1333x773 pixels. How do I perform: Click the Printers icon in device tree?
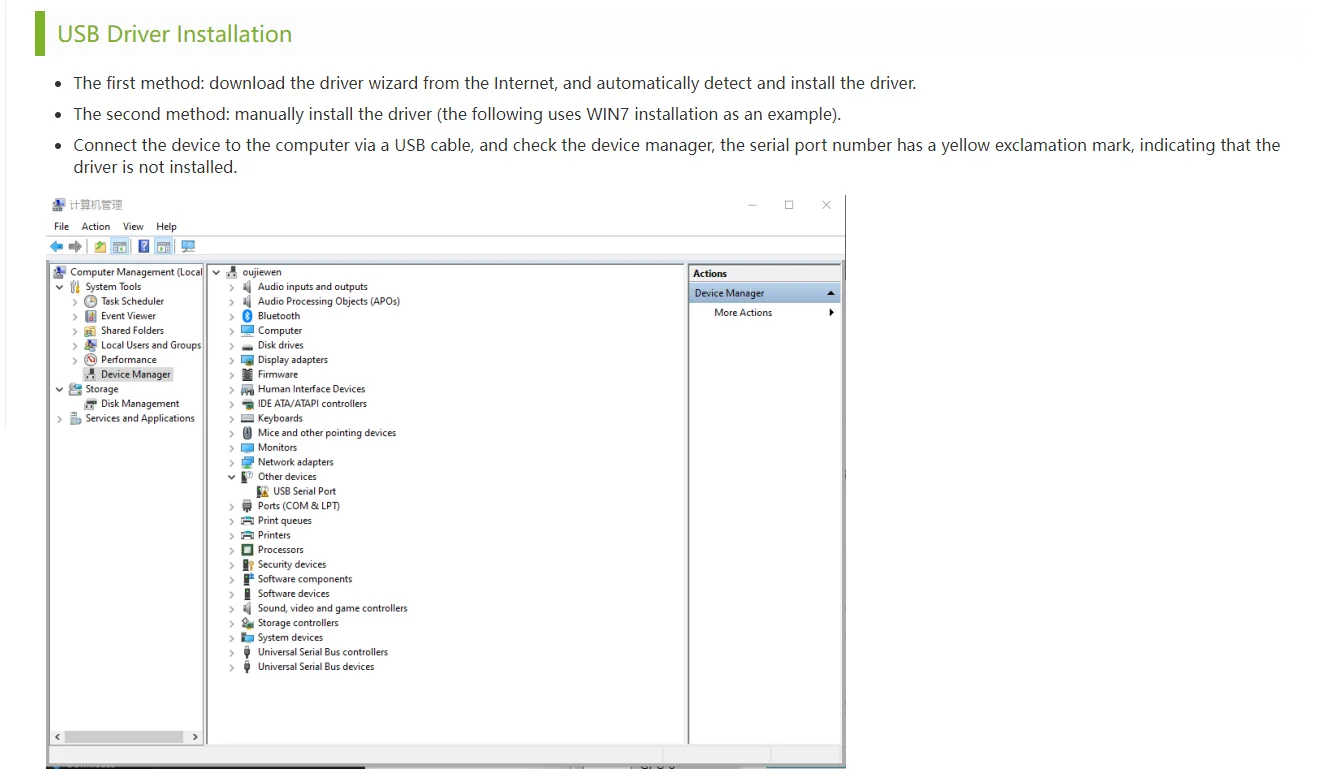point(247,536)
